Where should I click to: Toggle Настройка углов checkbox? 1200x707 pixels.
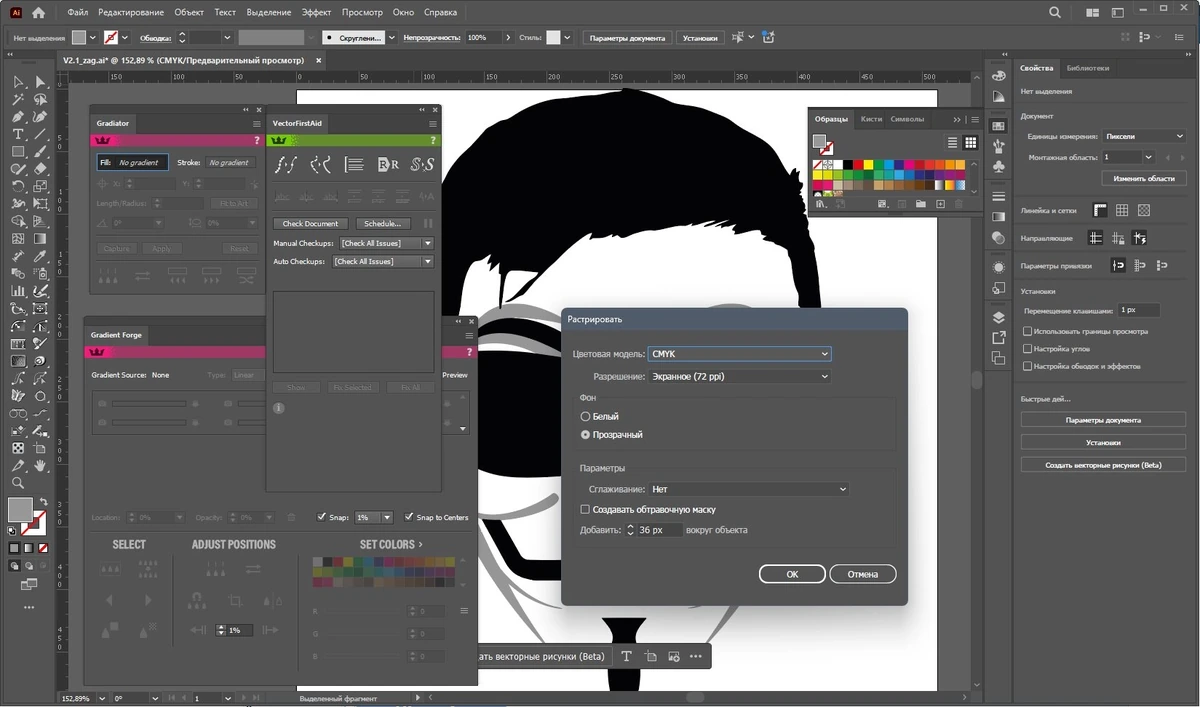point(1028,349)
